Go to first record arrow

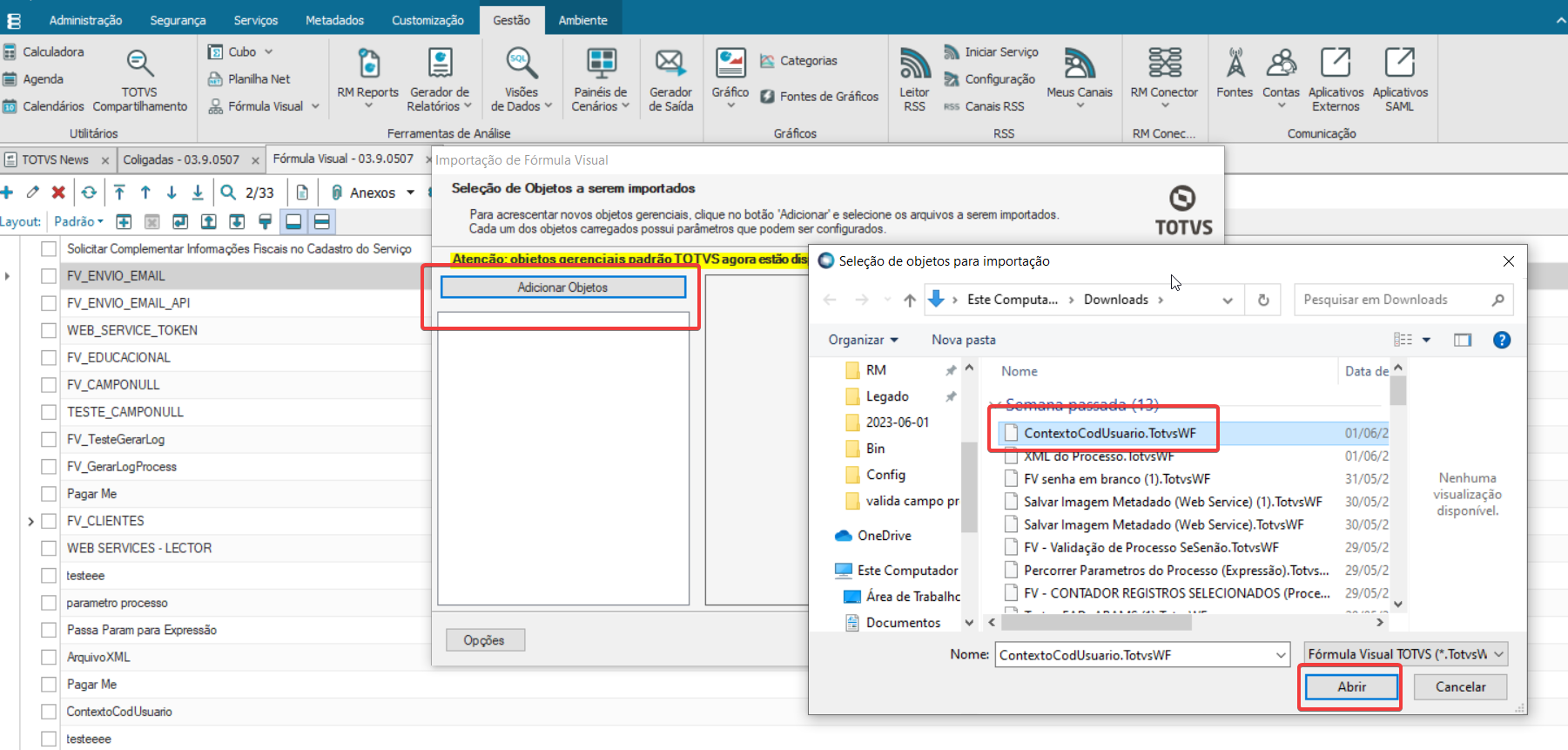point(119,193)
